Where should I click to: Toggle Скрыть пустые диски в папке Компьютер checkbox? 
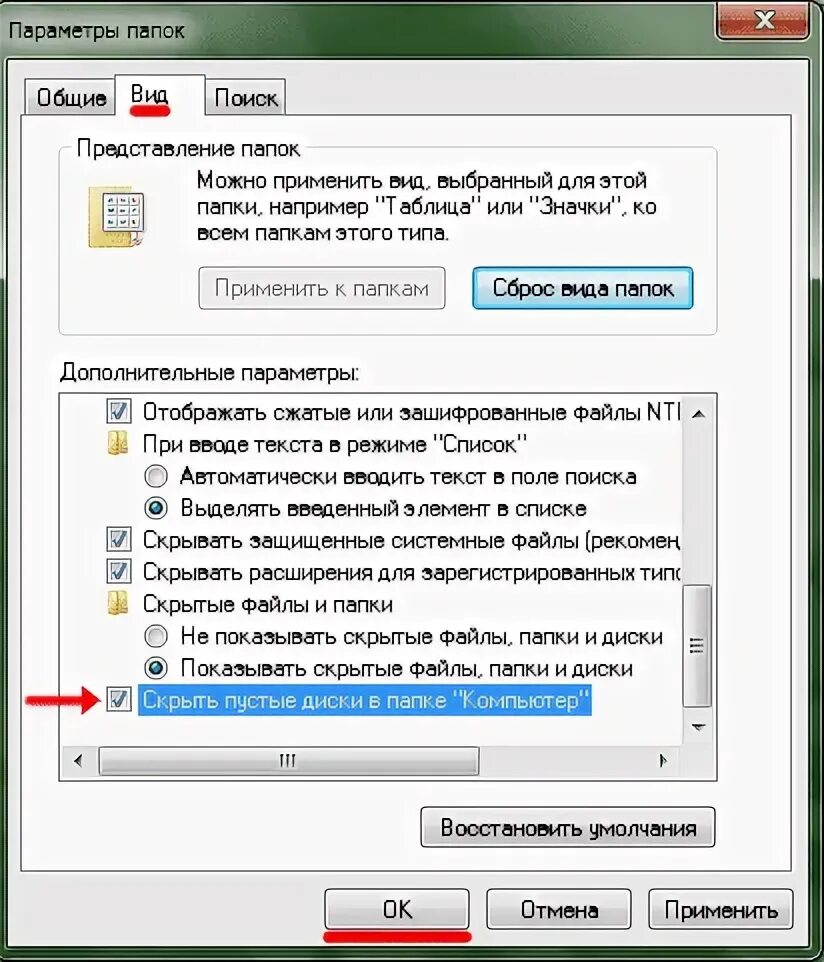(x=118, y=699)
